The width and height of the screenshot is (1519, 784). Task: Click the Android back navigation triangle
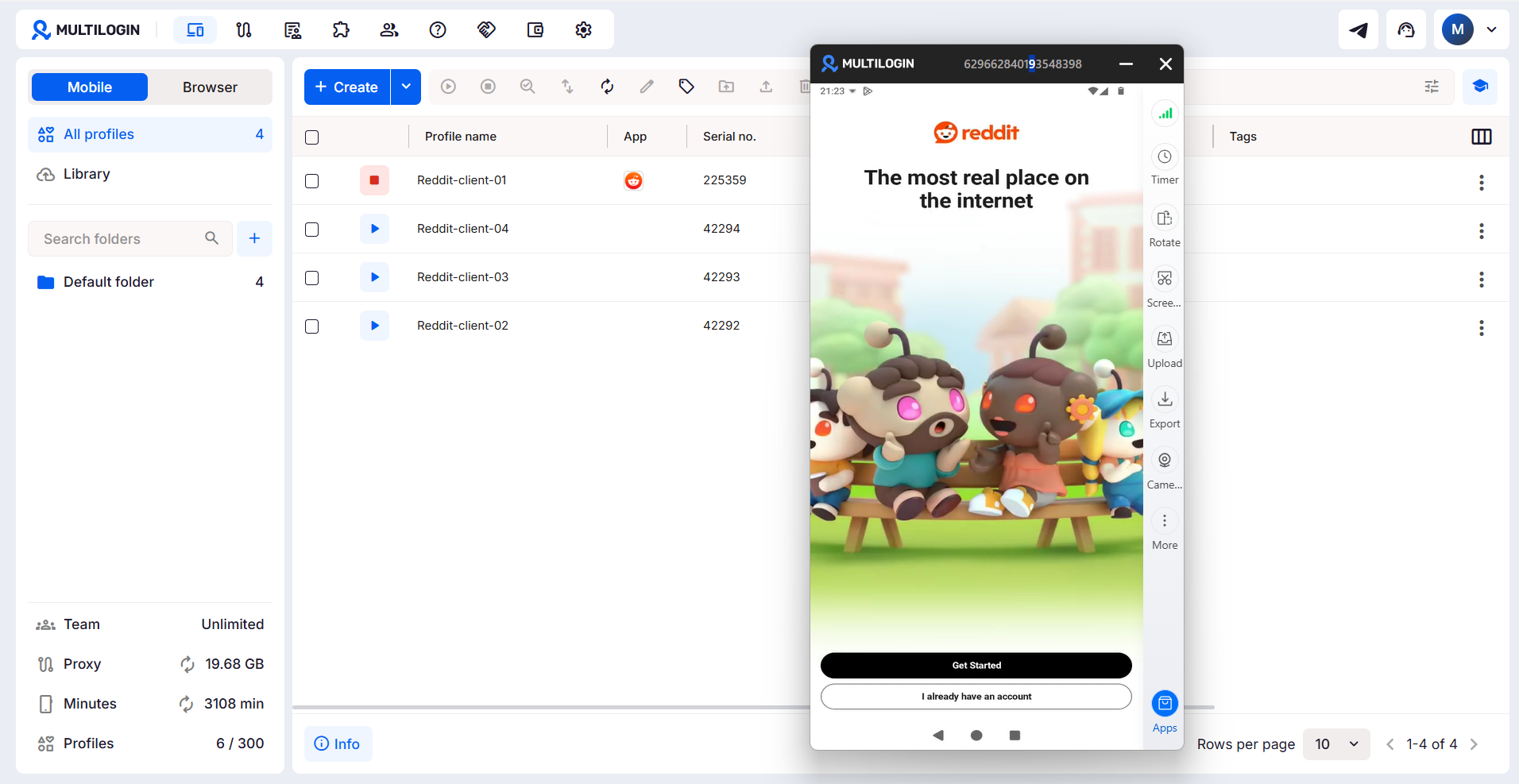(938, 736)
